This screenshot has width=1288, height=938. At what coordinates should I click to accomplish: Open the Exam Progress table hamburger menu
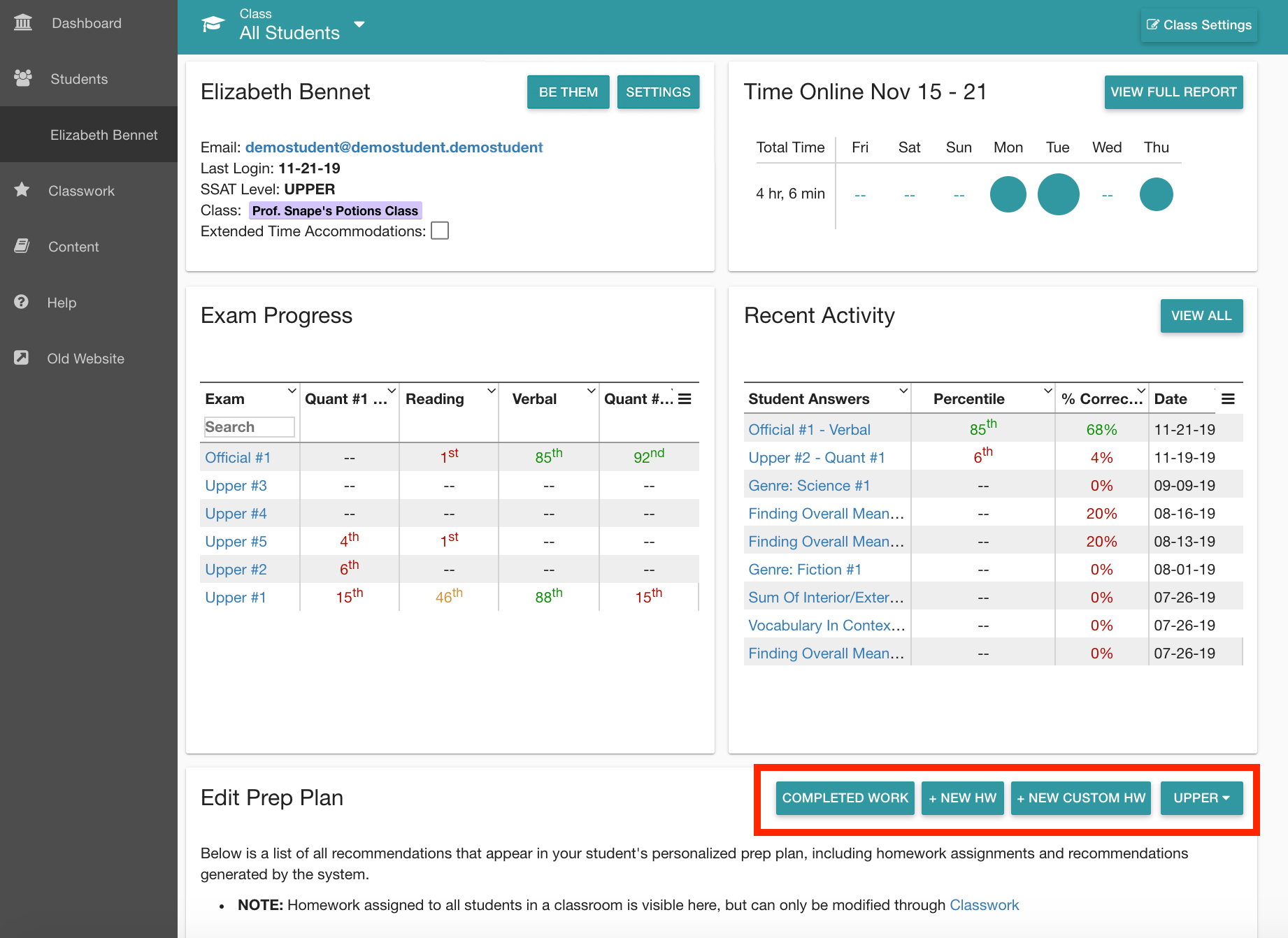pyautogui.click(x=685, y=399)
